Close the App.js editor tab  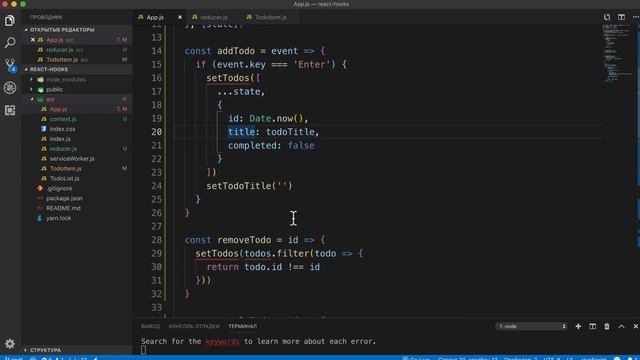tap(180, 17)
